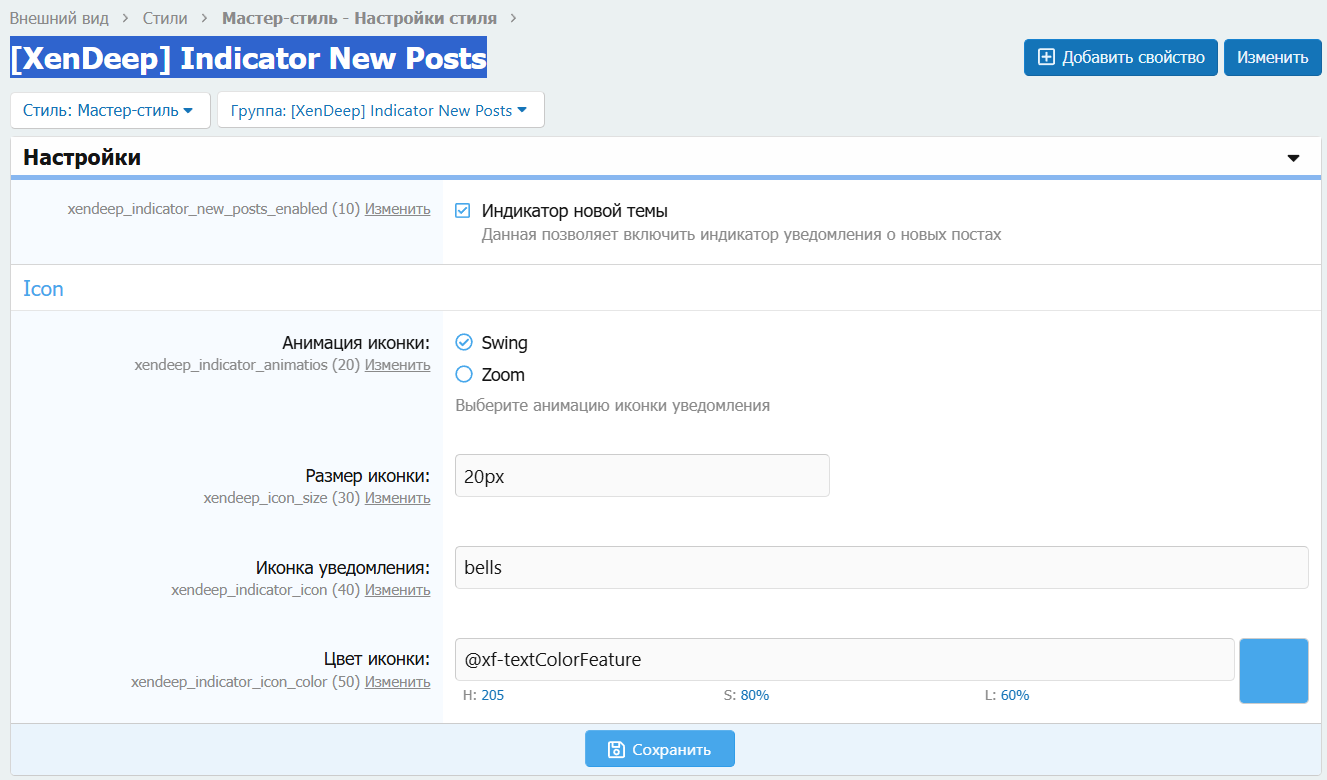The width and height of the screenshot is (1327, 780).
Task: Toggle the Индикатор новой темы checkbox
Action: 463,211
